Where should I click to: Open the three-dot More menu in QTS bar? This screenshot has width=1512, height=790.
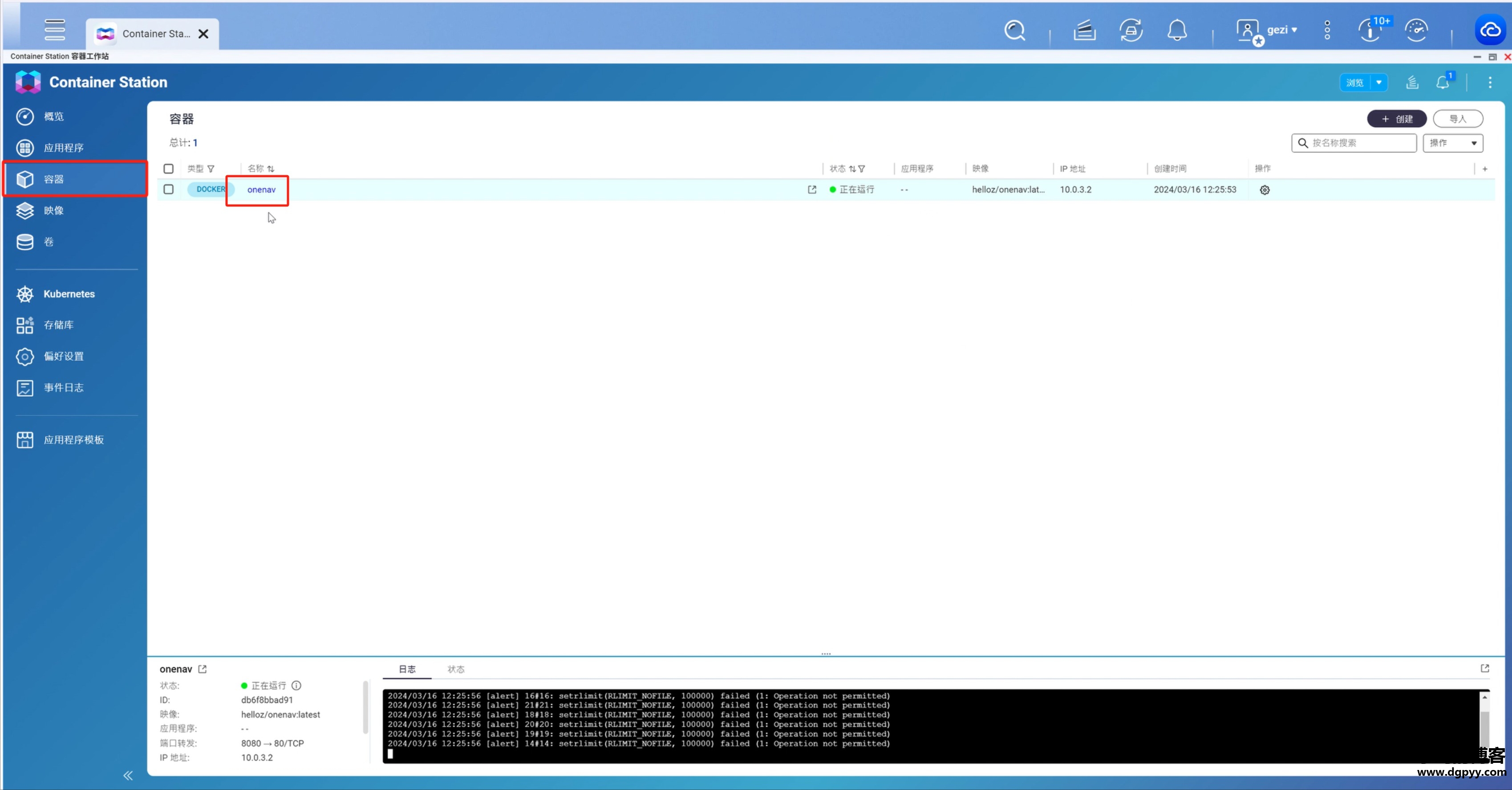pos(1327,30)
